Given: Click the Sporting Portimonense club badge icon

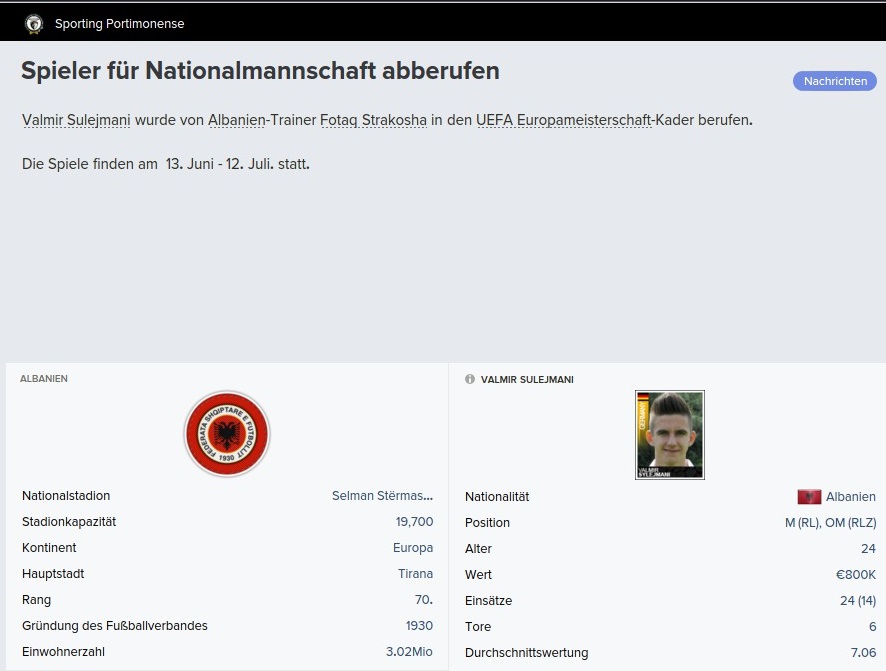Looking at the screenshot, I should coord(34,23).
